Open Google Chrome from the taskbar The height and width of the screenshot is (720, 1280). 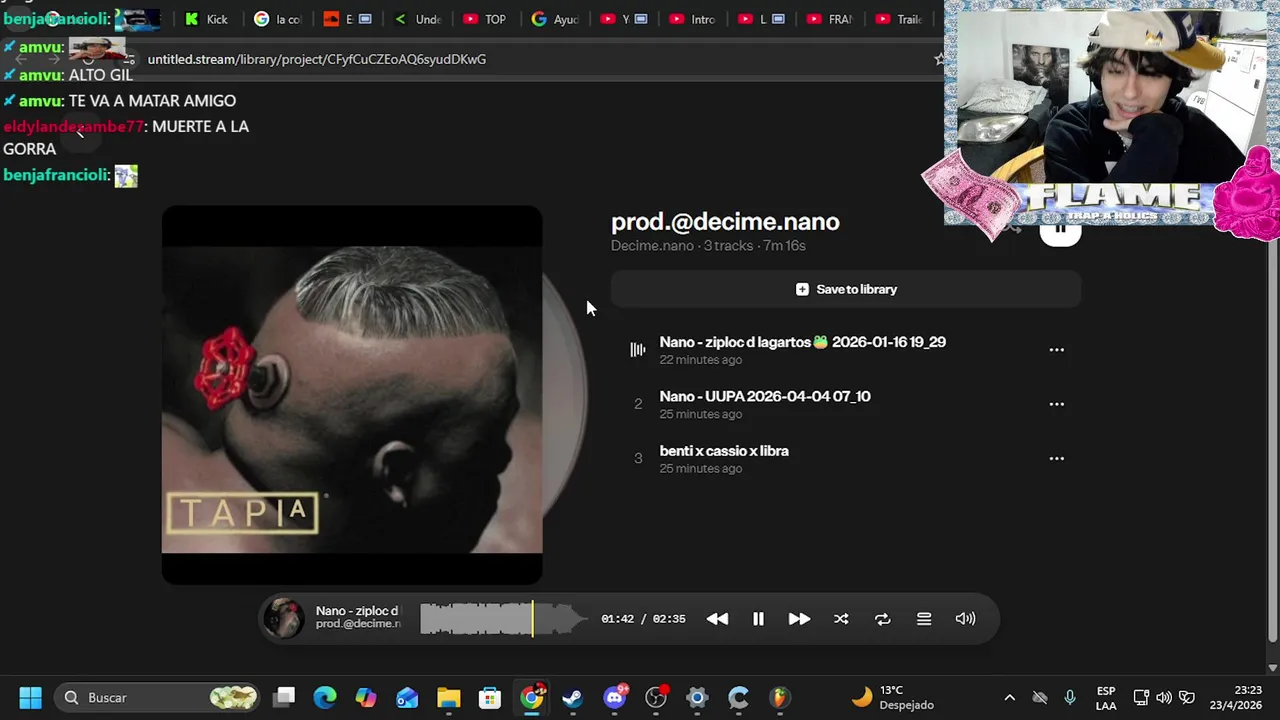coord(532,697)
